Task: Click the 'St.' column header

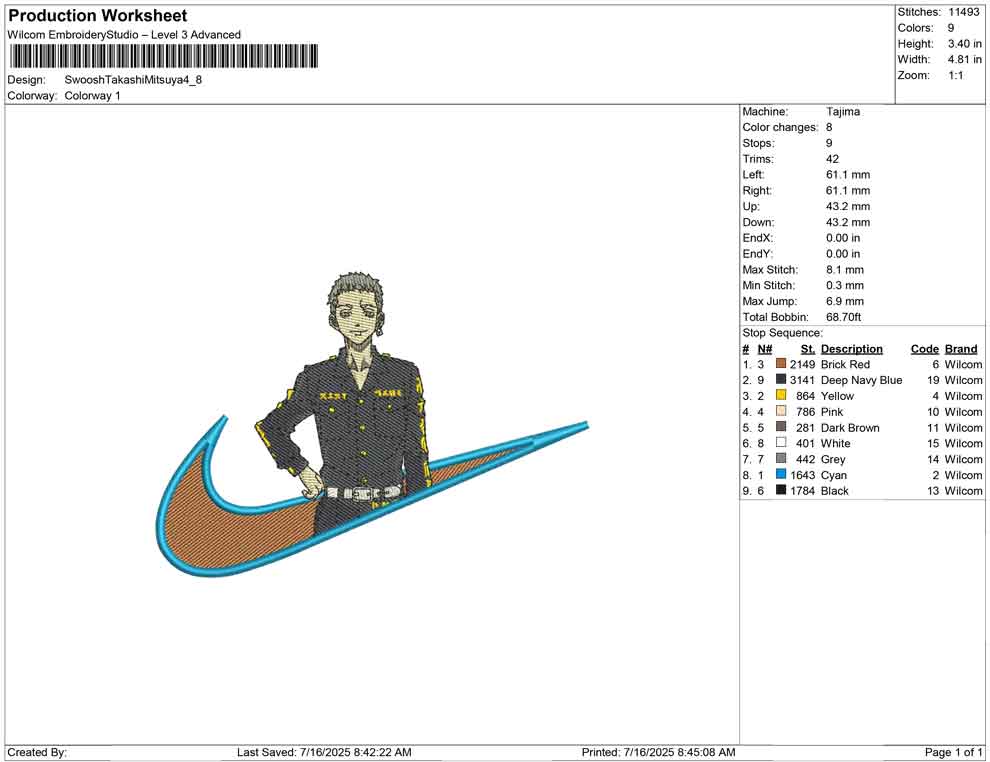Action: click(808, 349)
